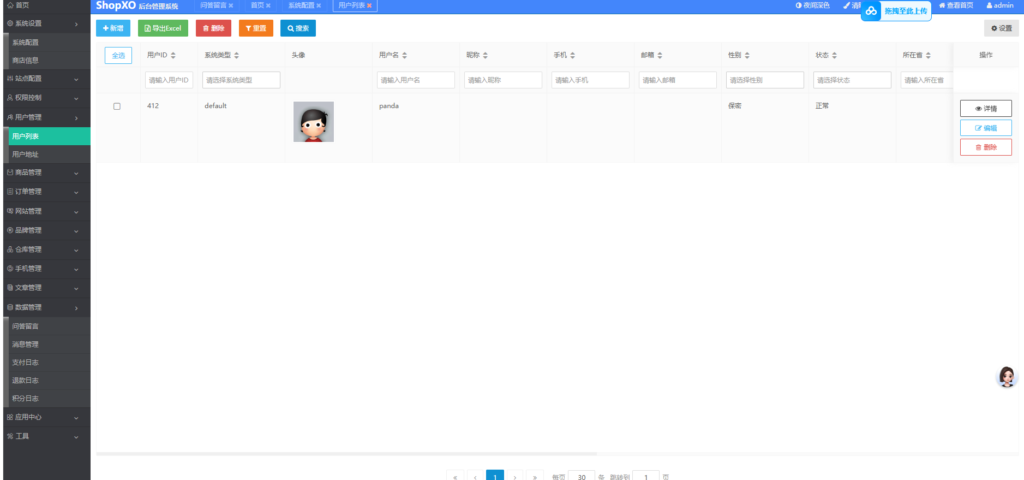Expand the 应用中心 sidebar menu
Viewport: 1024px width, 480px height.
[46, 417]
